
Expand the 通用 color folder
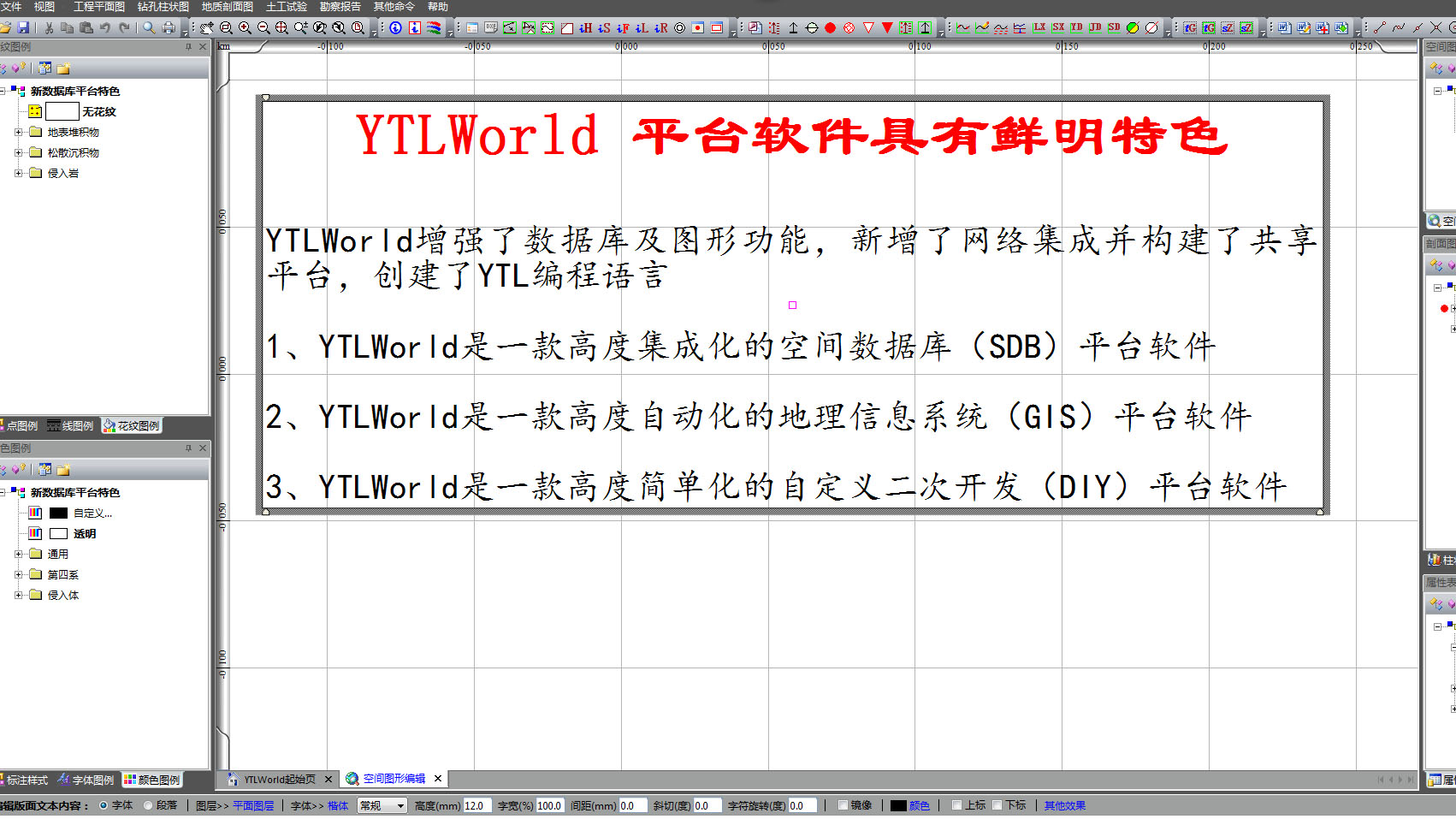[19, 554]
